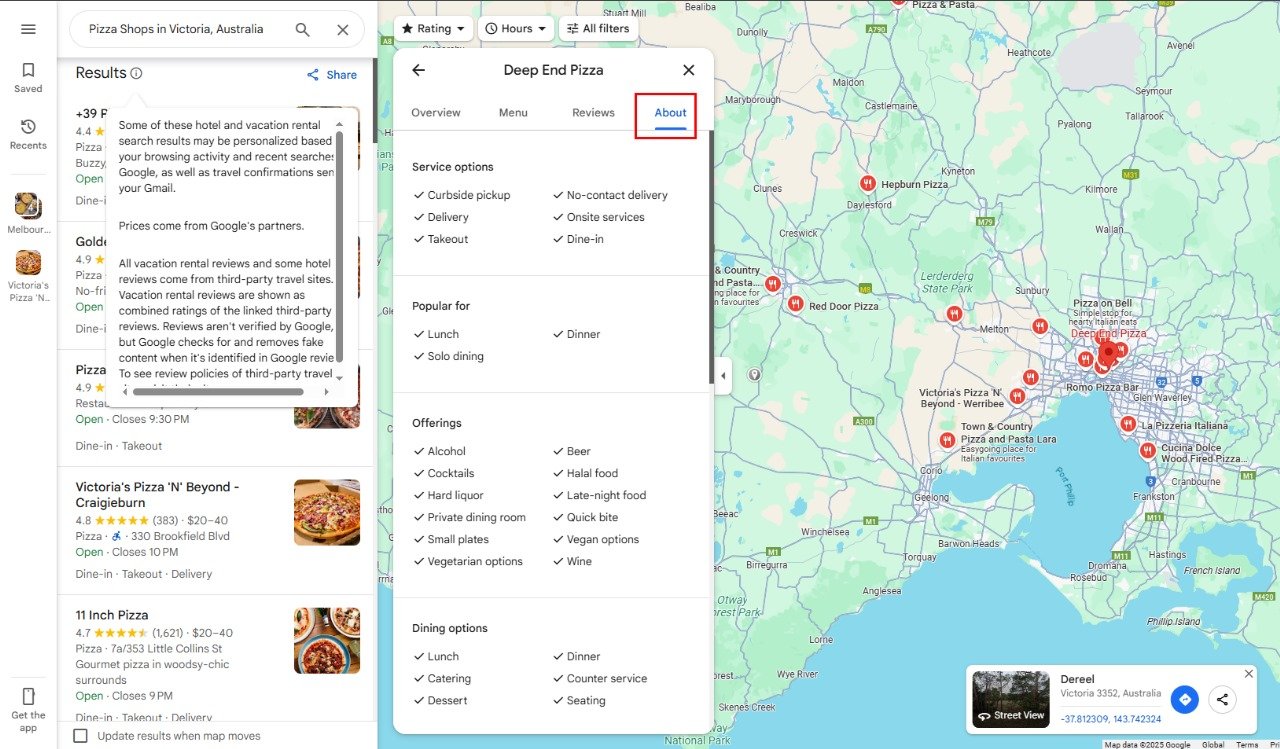1280x749 pixels.
Task: Click the Deep End Pizza map label
Action: click(1108, 333)
